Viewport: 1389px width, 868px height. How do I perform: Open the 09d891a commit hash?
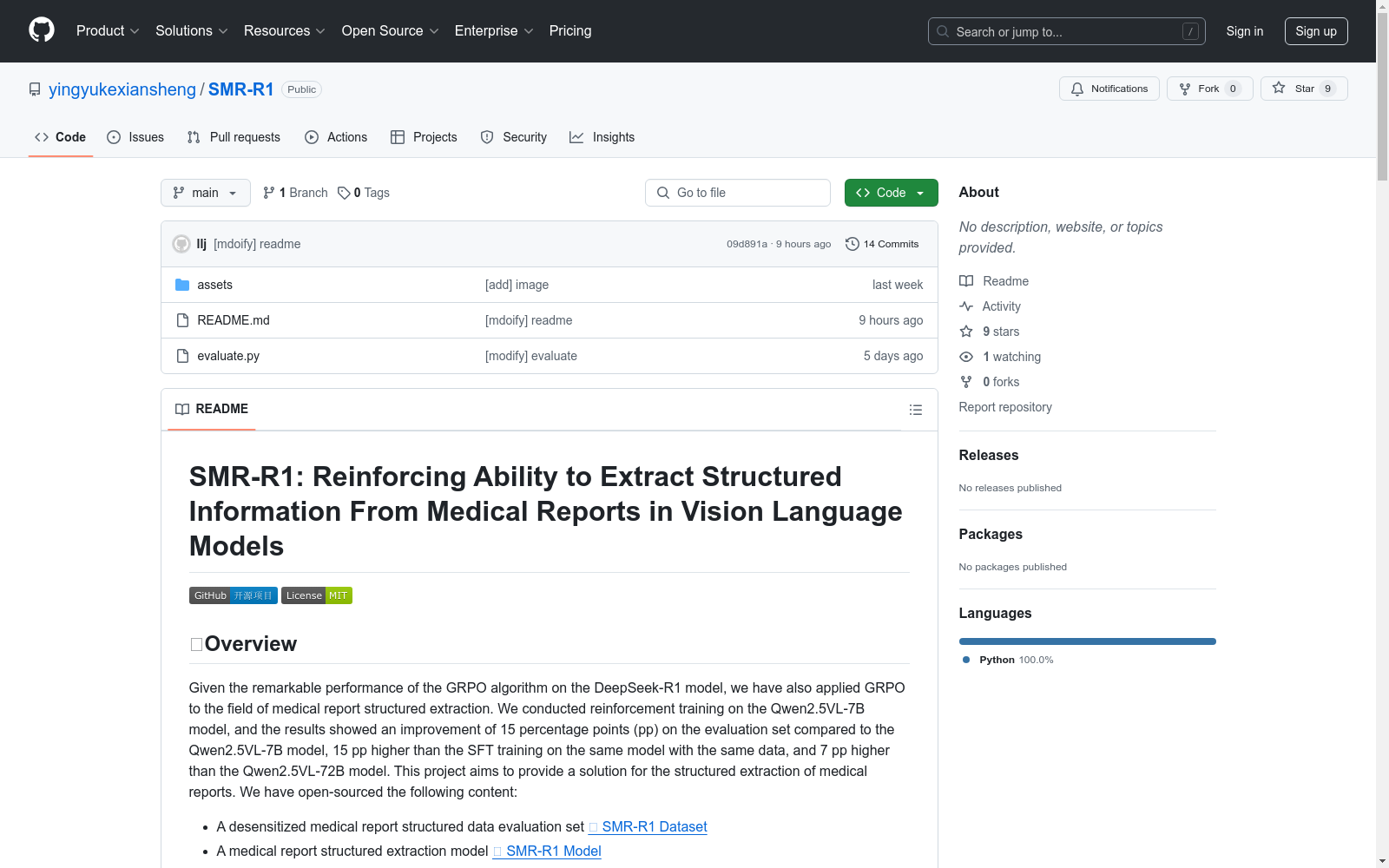tap(747, 244)
